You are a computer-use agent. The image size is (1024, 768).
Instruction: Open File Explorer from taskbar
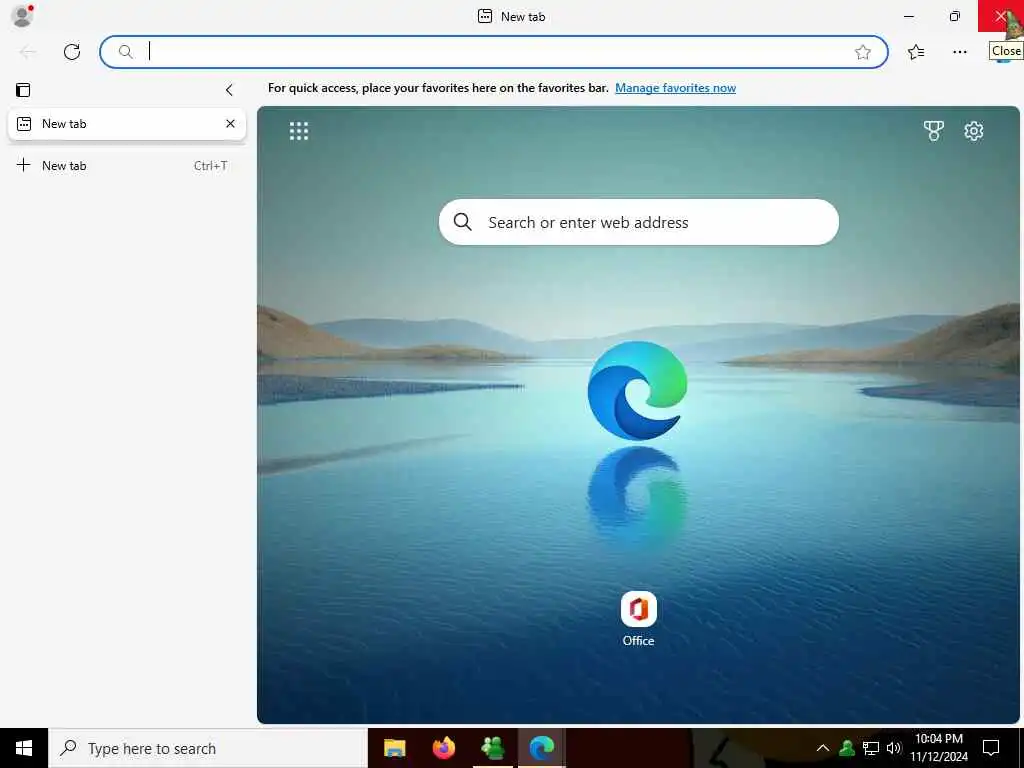pyautogui.click(x=394, y=748)
